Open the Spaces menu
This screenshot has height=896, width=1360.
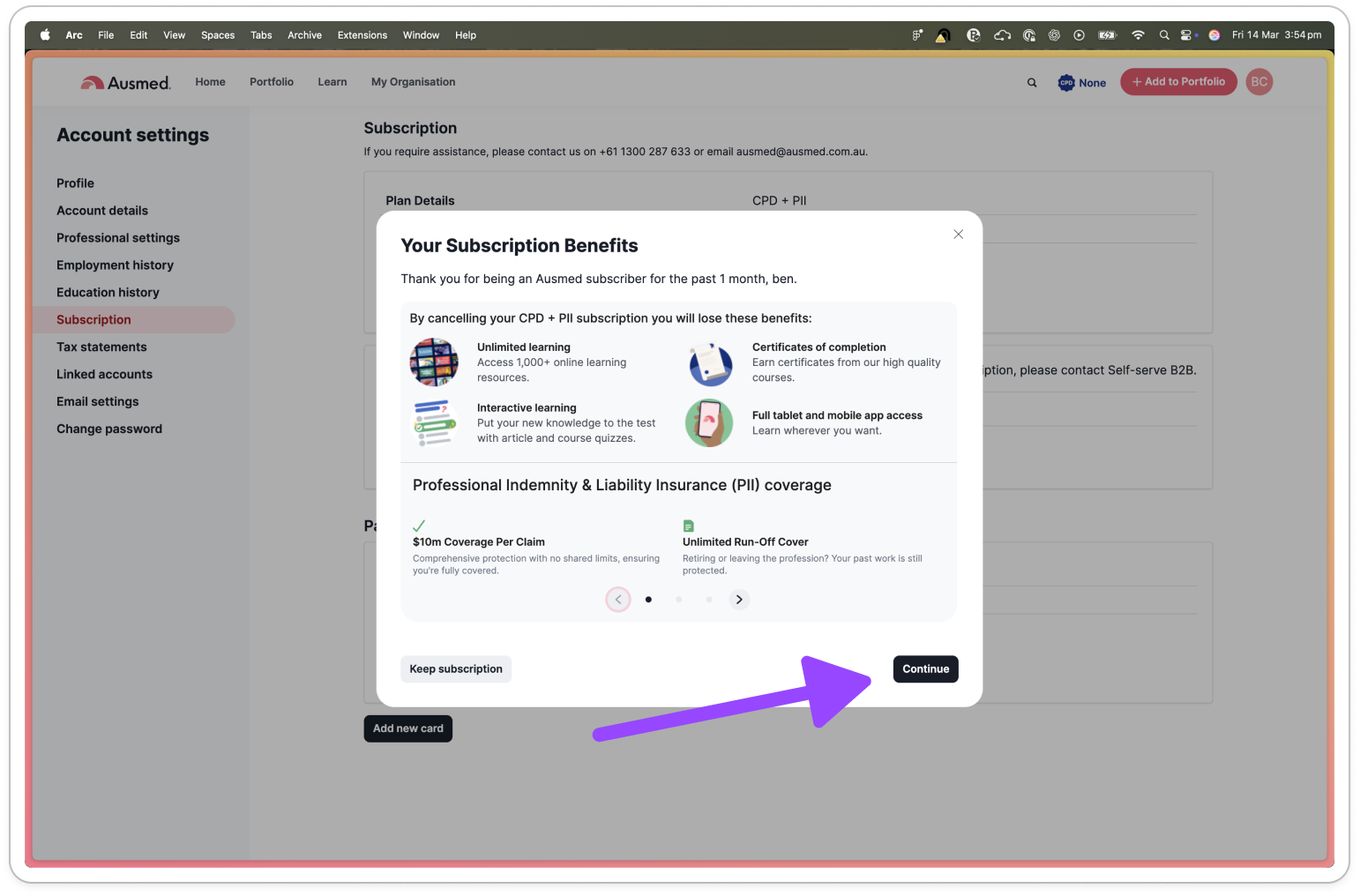(x=218, y=35)
